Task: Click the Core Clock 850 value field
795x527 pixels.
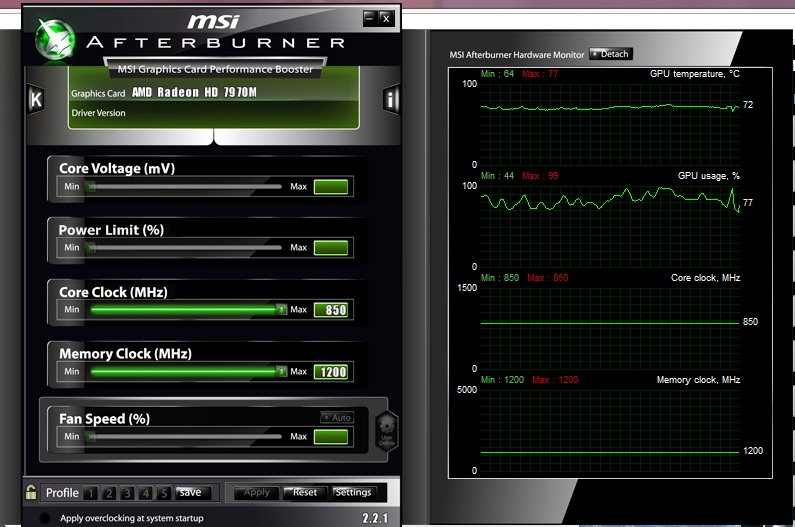Action: point(331,309)
